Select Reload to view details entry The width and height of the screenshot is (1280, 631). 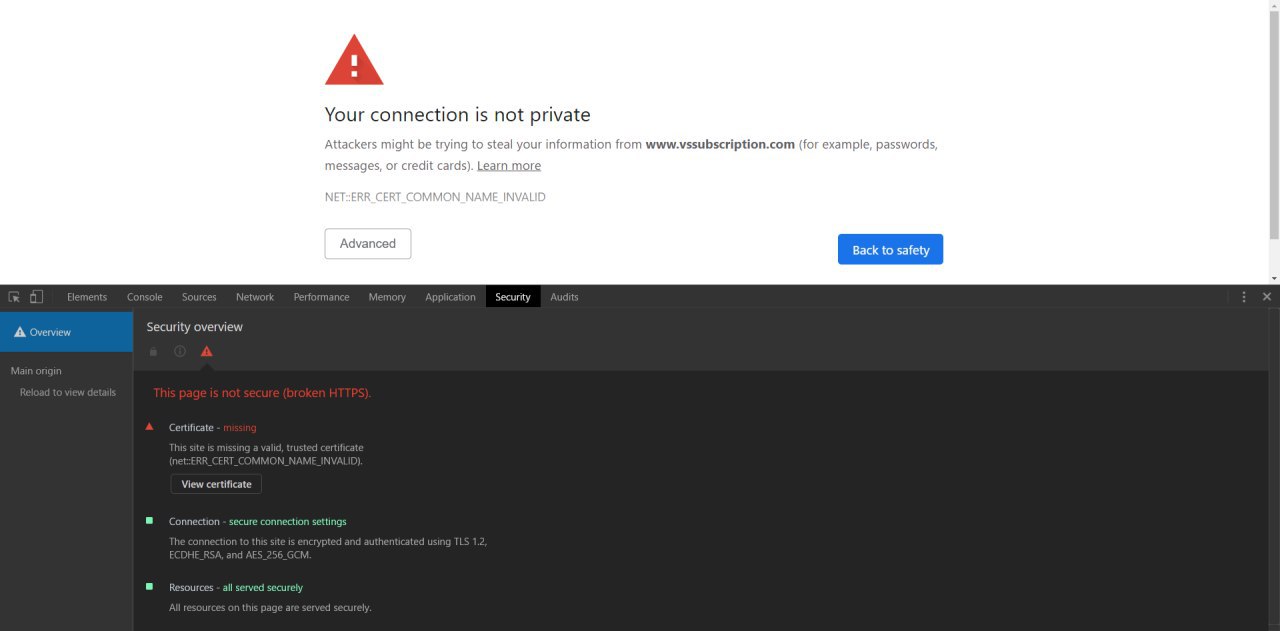(68, 392)
